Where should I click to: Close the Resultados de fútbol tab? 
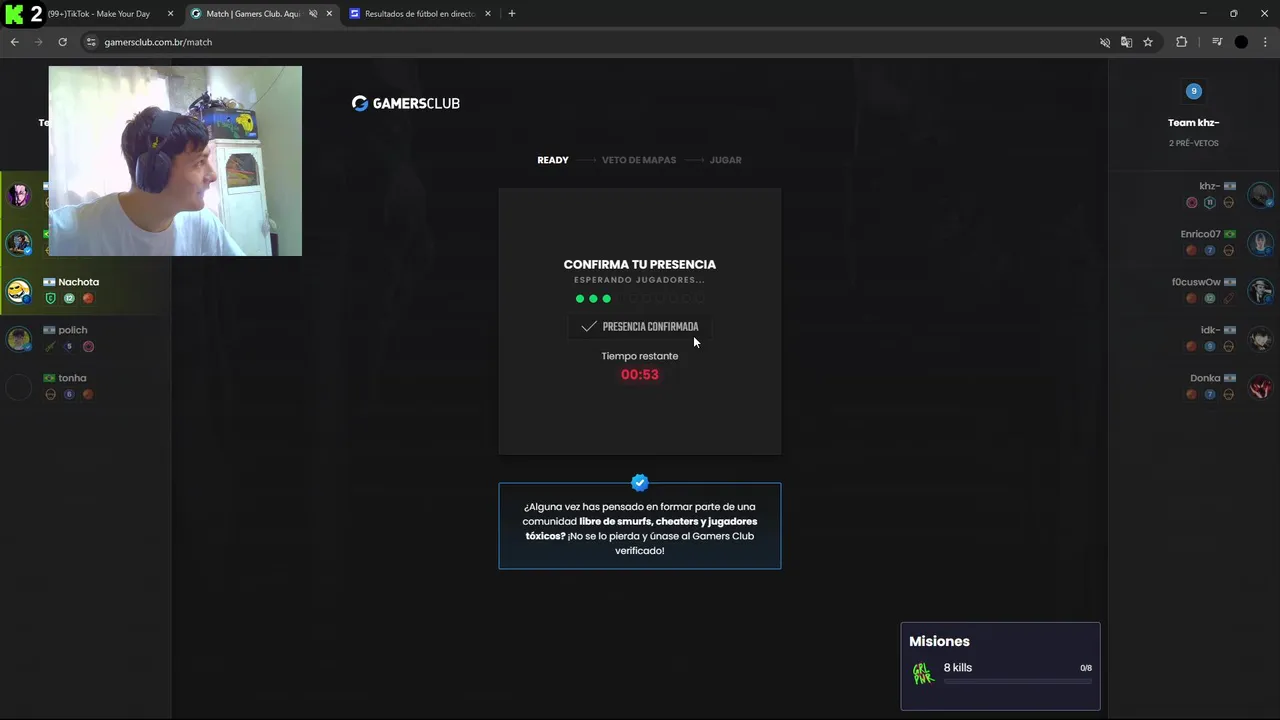click(x=488, y=14)
